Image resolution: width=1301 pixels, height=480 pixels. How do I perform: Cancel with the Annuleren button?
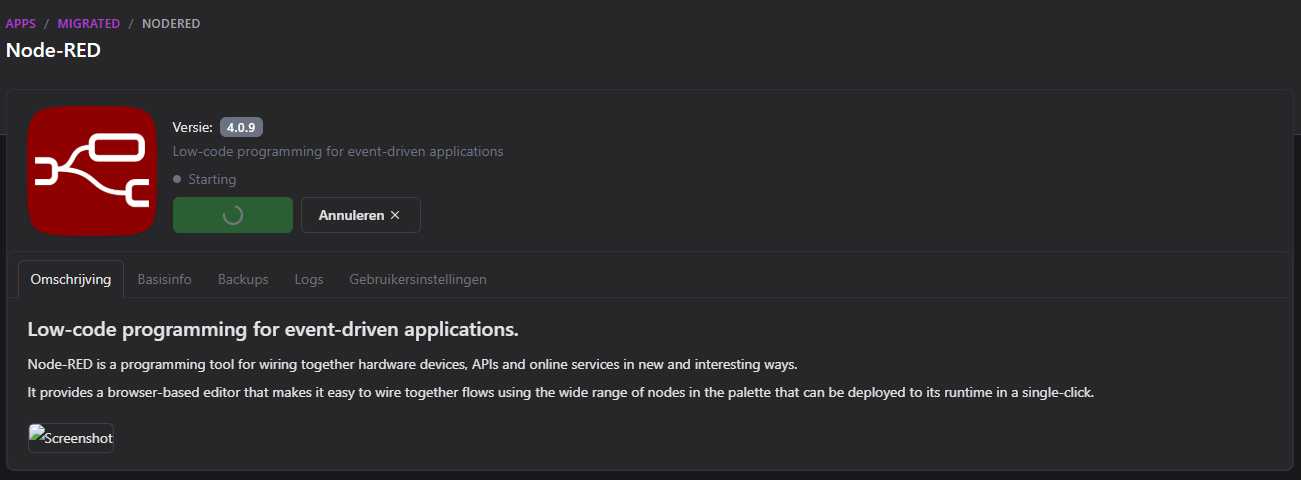pyautogui.click(x=360, y=215)
